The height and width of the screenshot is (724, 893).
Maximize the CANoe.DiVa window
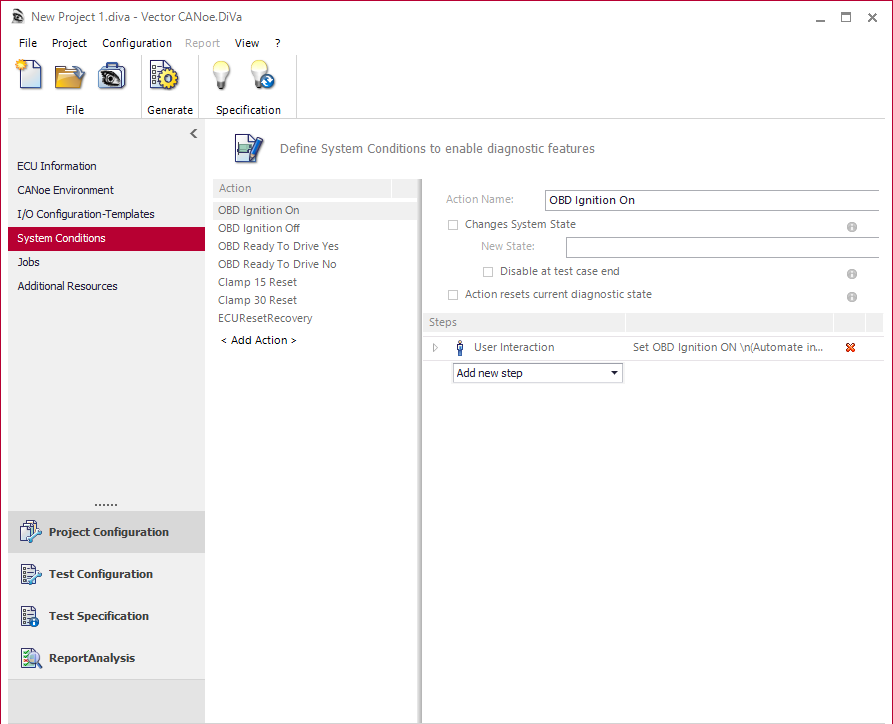[846, 18]
